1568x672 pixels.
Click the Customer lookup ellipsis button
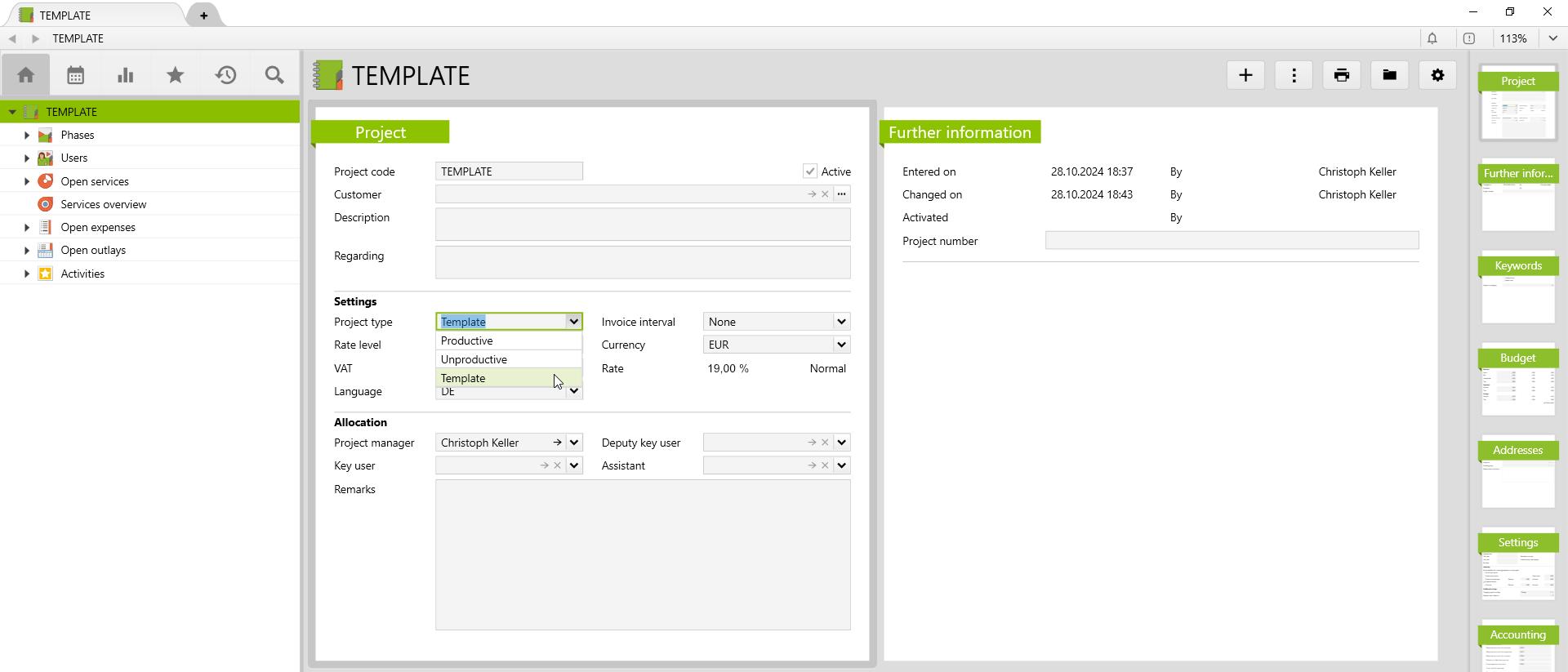pyautogui.click(x=841, y=194)
